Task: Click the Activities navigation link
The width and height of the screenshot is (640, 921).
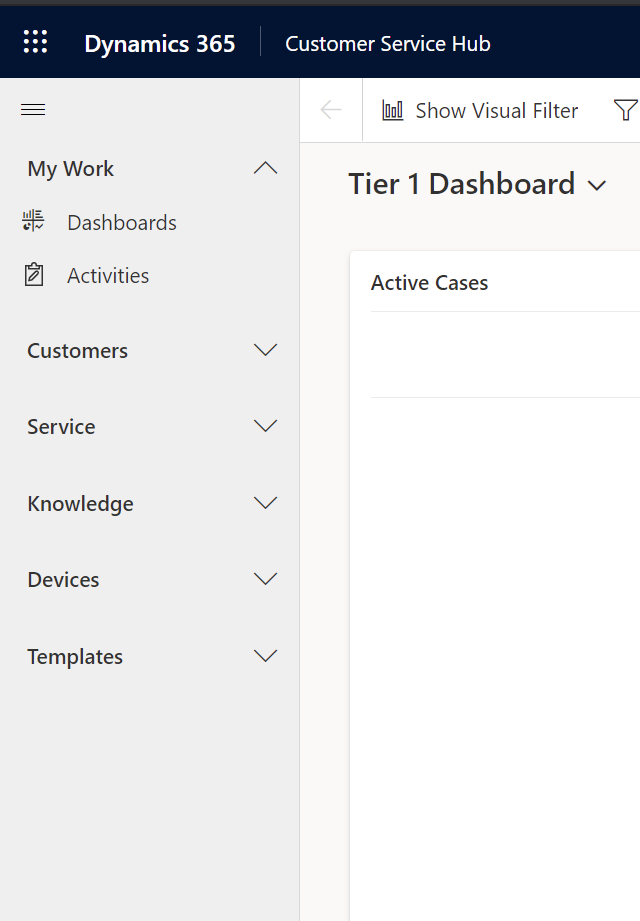Action: tap(108, 275)
